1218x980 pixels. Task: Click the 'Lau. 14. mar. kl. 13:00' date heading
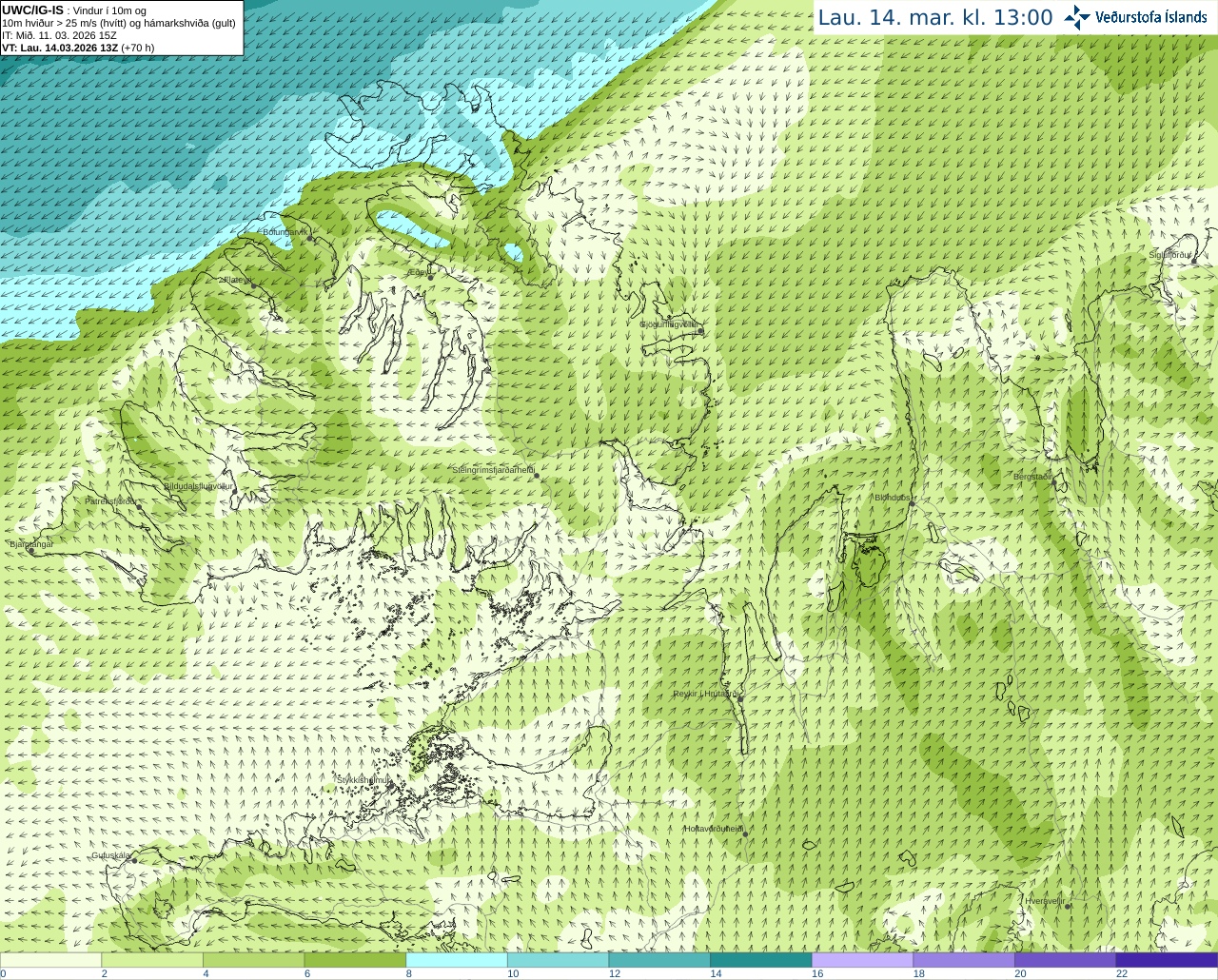point(935,18)
